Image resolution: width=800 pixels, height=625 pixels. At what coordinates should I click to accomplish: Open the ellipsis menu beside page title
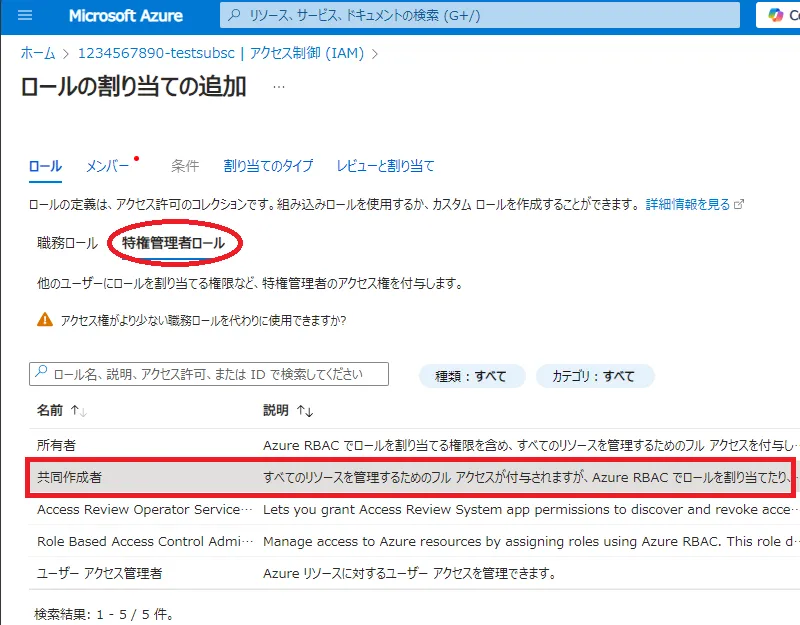[279, 87]
